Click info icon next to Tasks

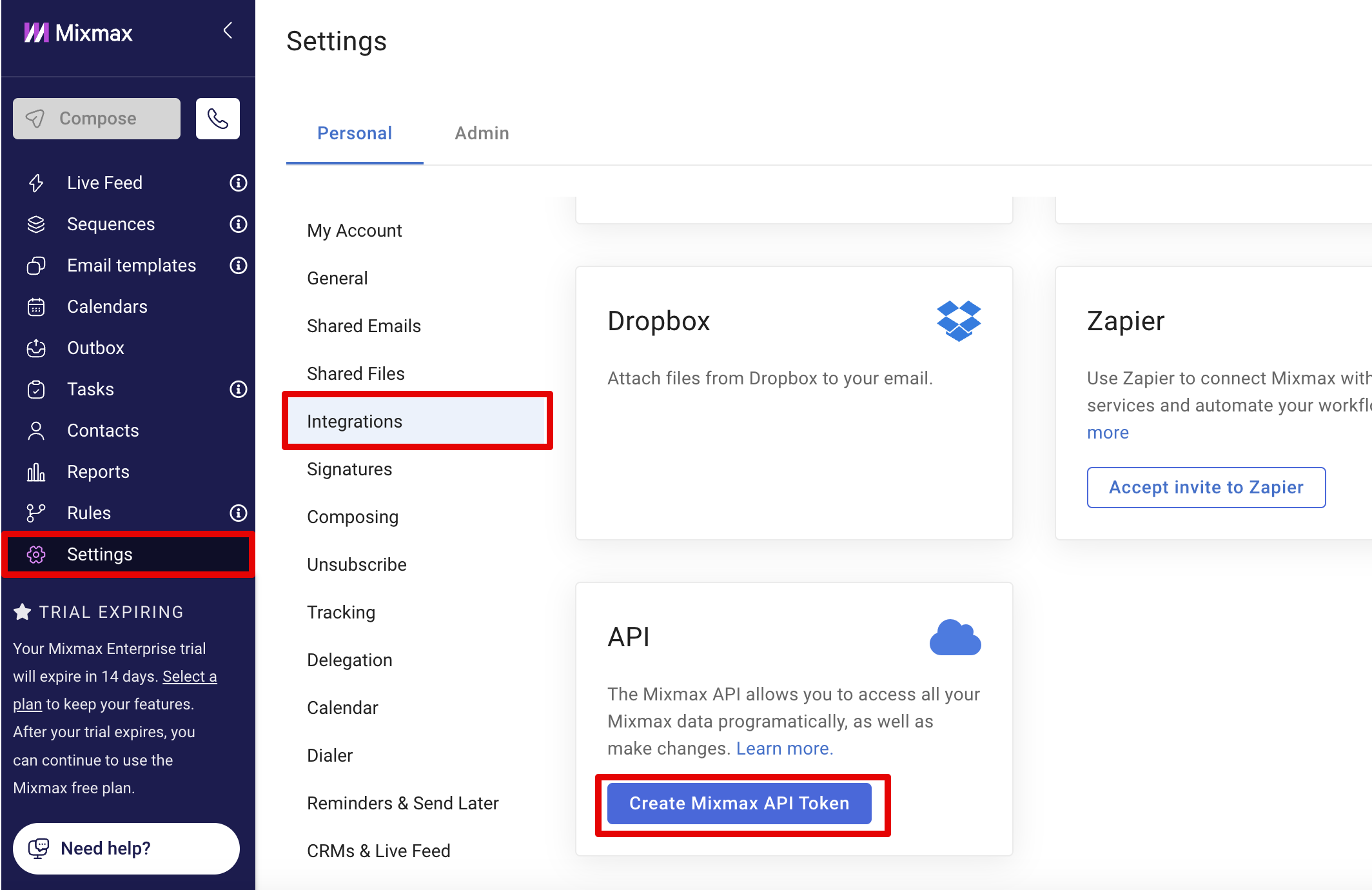coord(238,390)
